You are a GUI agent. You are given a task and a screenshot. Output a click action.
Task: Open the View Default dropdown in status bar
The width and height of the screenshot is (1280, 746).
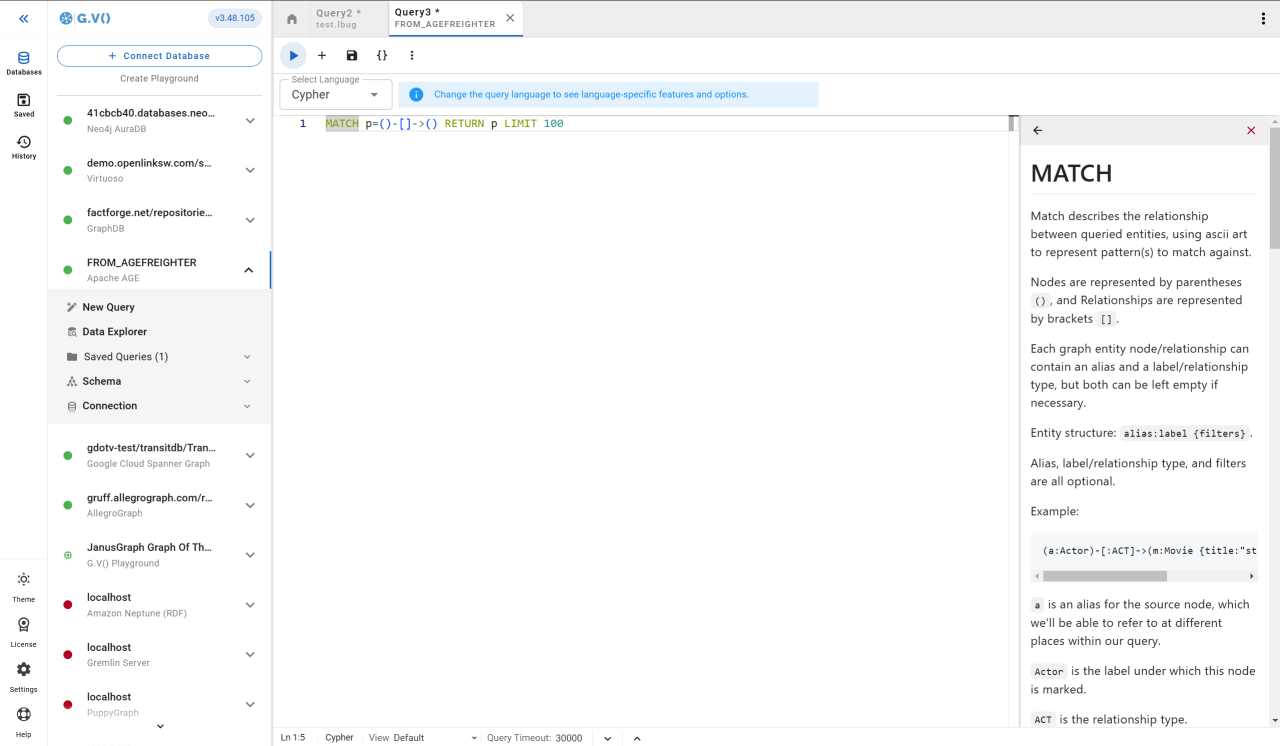(435, 738)
